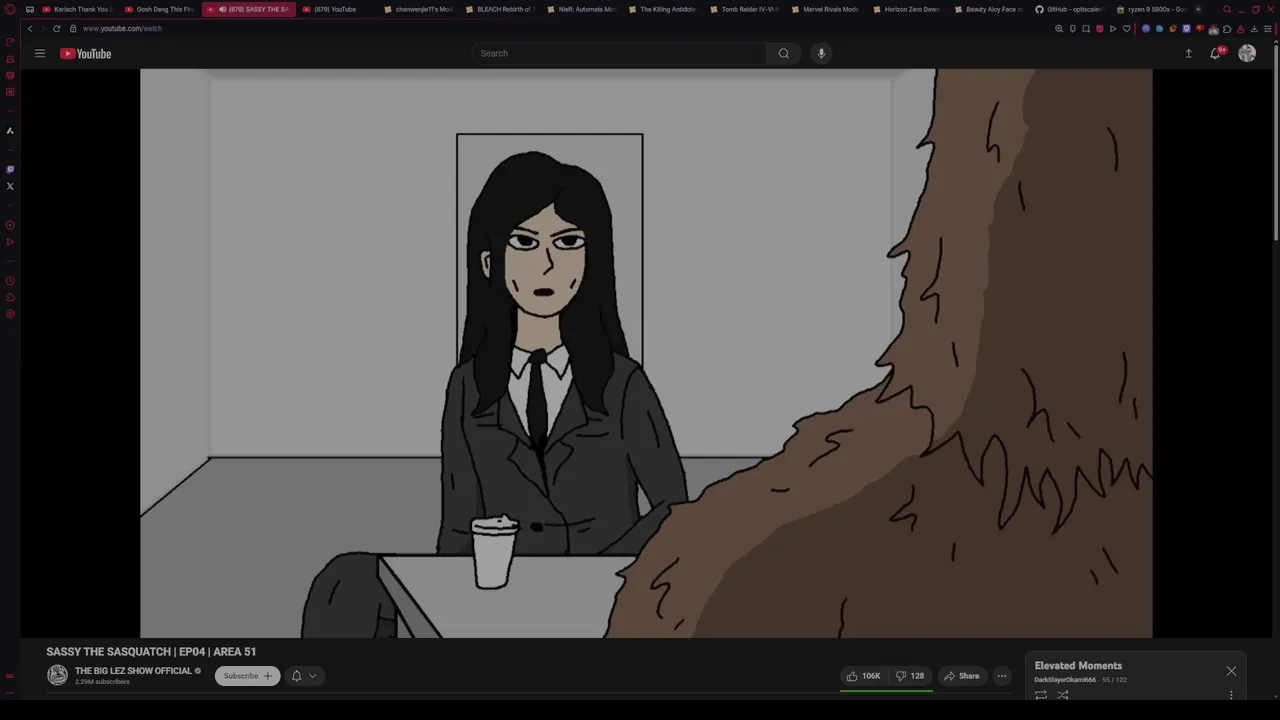Go to the YouTube home logo

(86, 54)
